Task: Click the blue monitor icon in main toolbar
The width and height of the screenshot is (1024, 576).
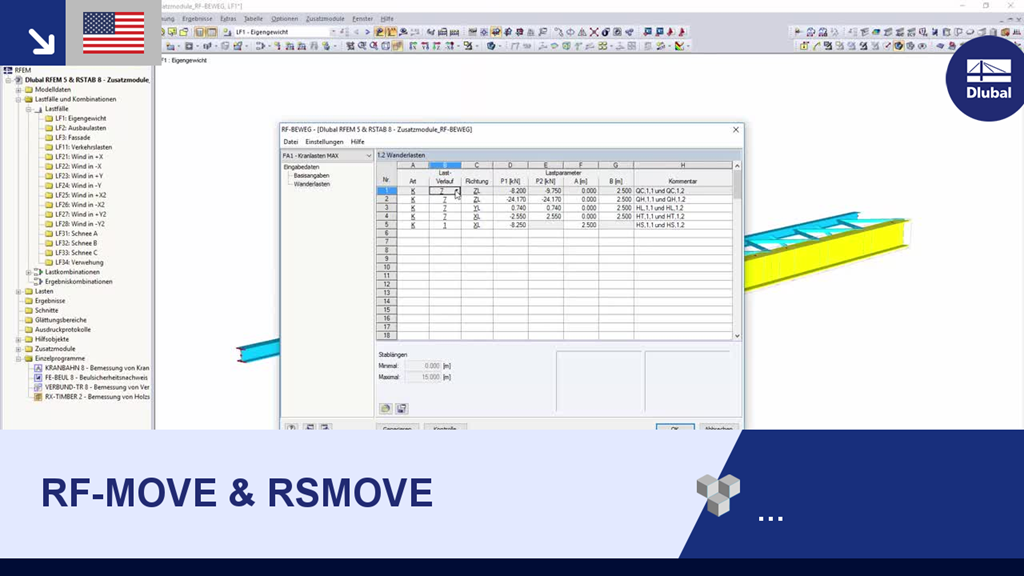Action: click(x=647, y=32)
